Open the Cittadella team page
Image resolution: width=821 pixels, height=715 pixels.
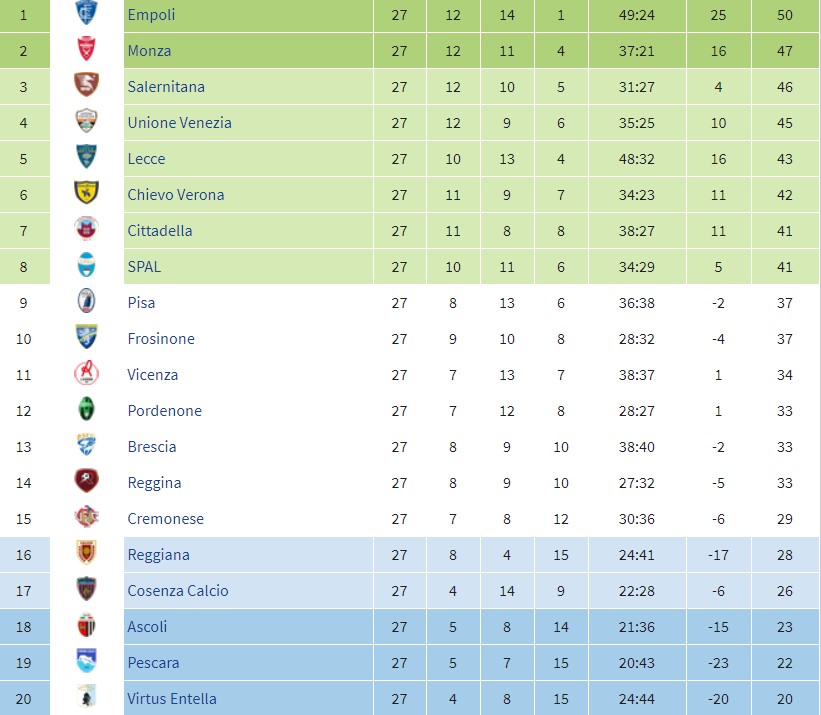(160, 231)
